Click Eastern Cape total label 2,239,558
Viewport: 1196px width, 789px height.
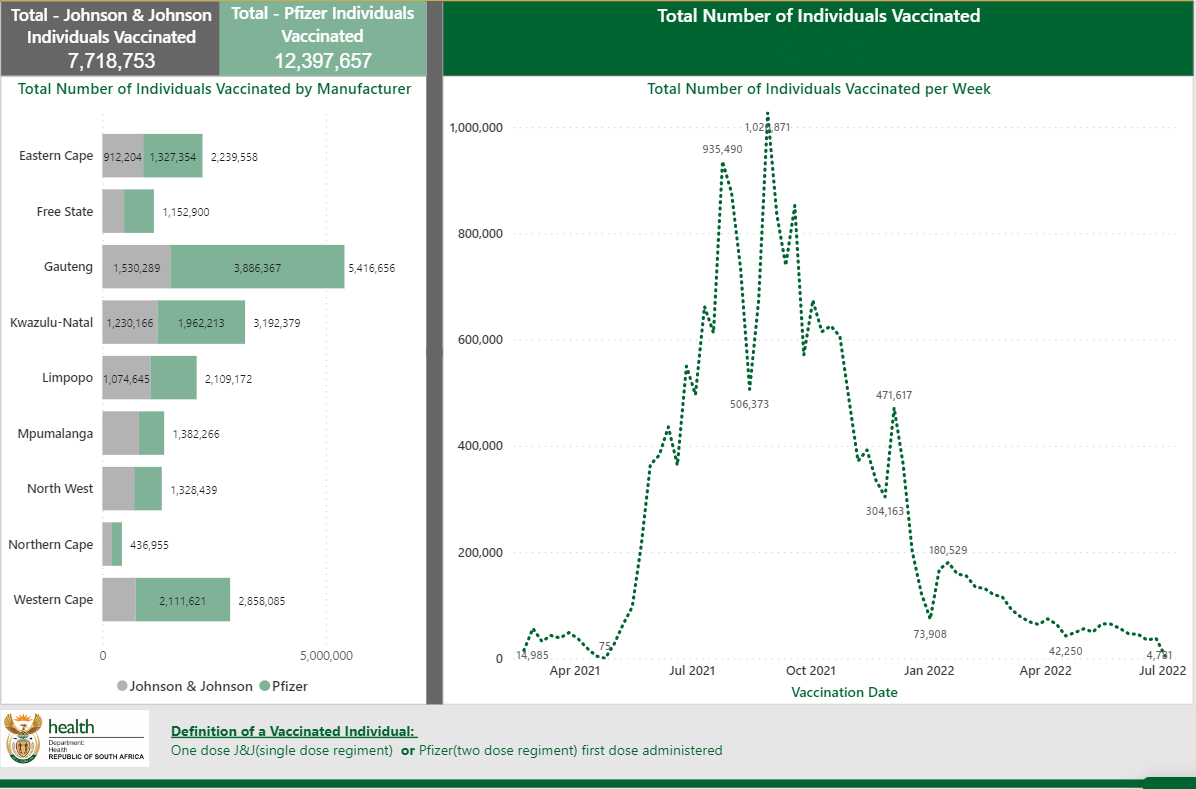coord(234,157)
